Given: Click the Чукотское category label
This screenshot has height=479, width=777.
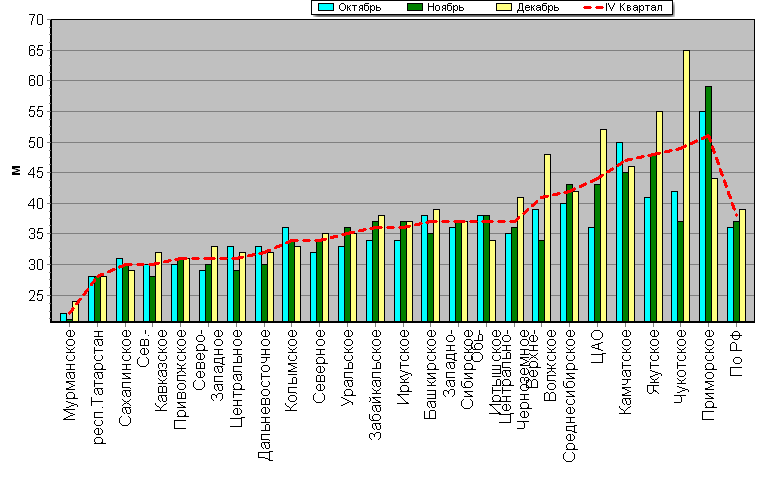Looking at the screenshot, I should [x=681, y=366].
